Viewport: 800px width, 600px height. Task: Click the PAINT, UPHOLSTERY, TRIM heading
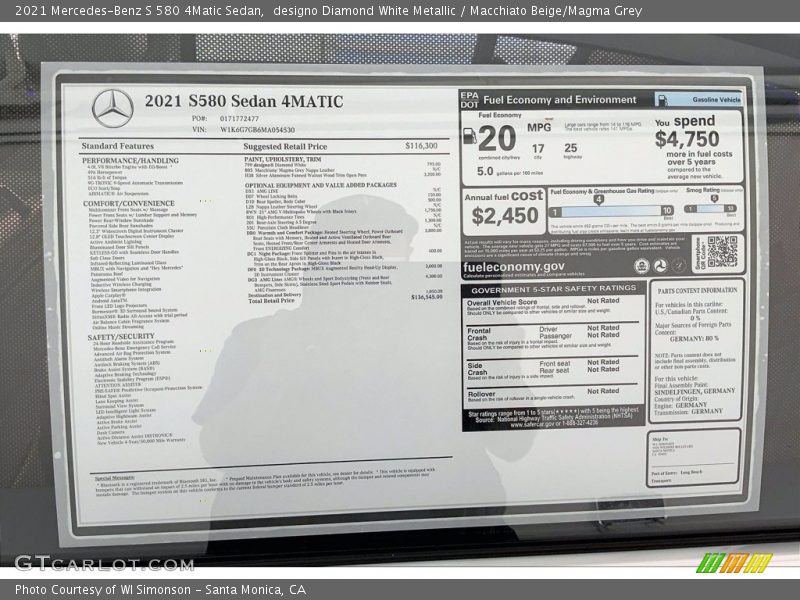coord(283,159)
